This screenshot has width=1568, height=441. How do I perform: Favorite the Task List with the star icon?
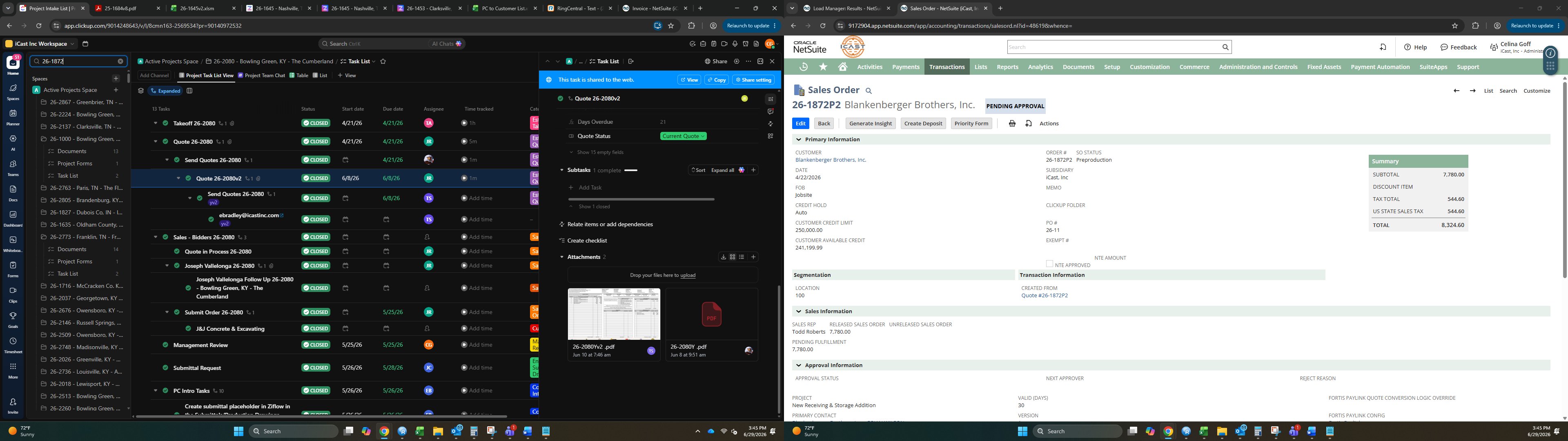point(383,62)
